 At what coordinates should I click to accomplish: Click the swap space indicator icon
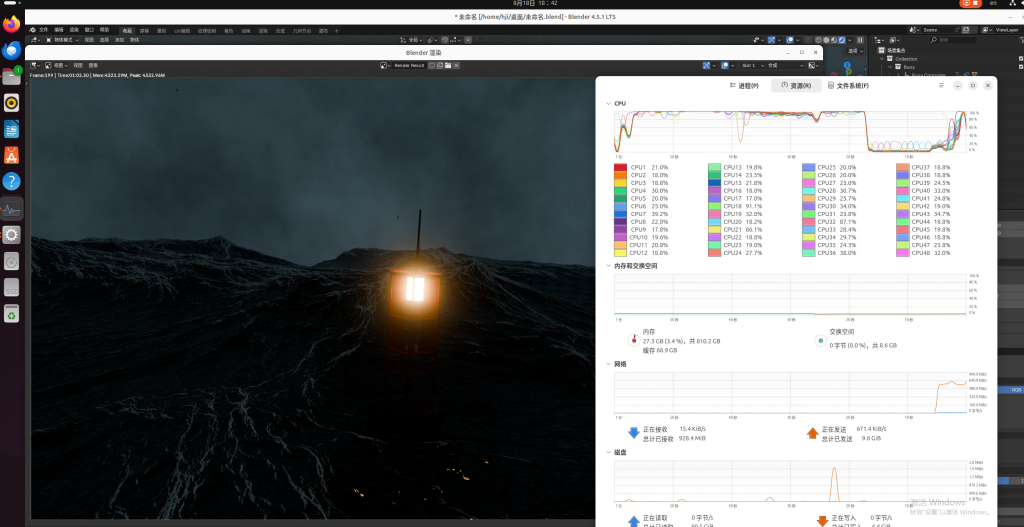pyautogui.click(x=820, y=339)
